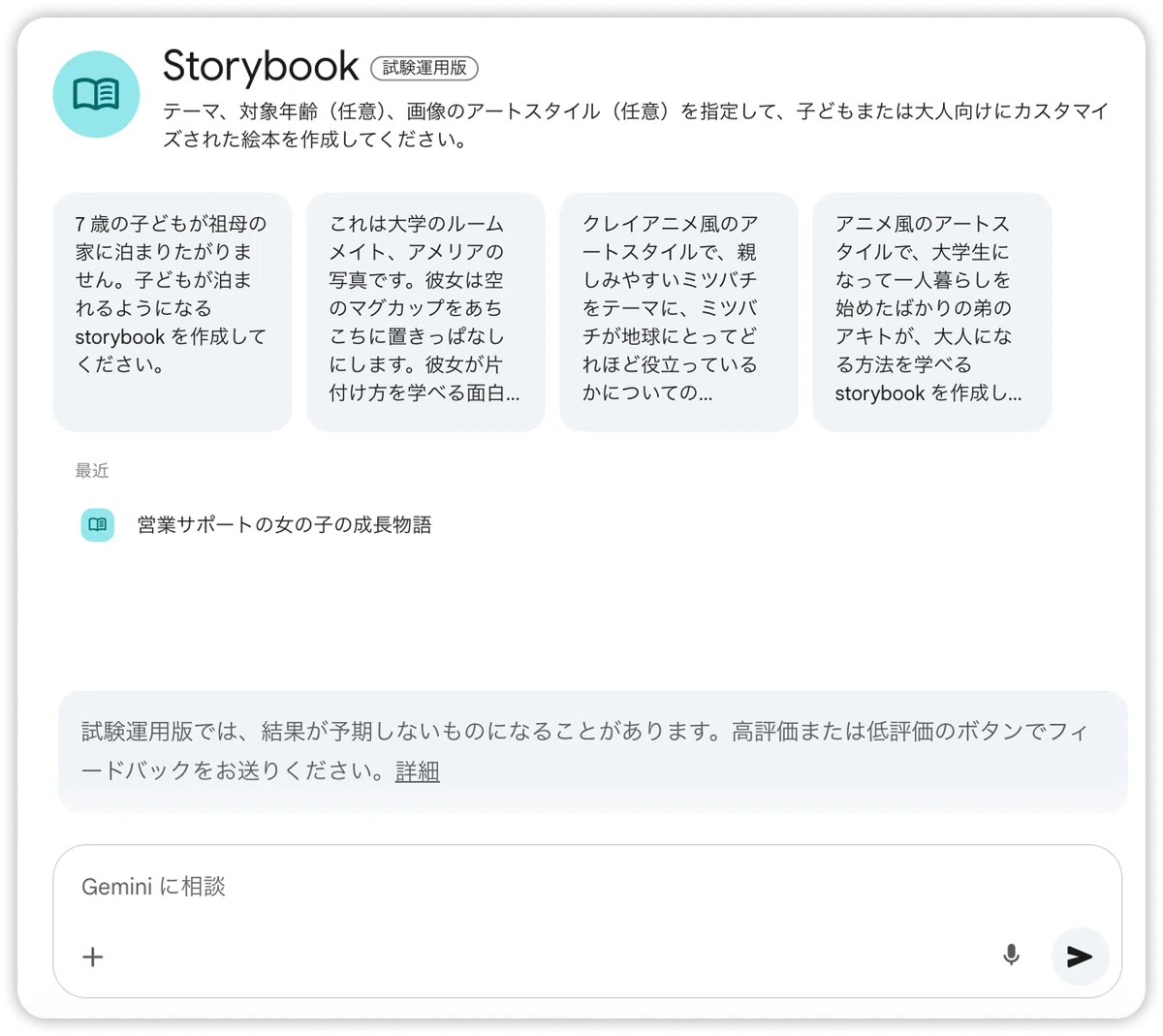Click the Storybook title heading
The width and height of the screenshot is (1163, 1036).
(261, 66)
